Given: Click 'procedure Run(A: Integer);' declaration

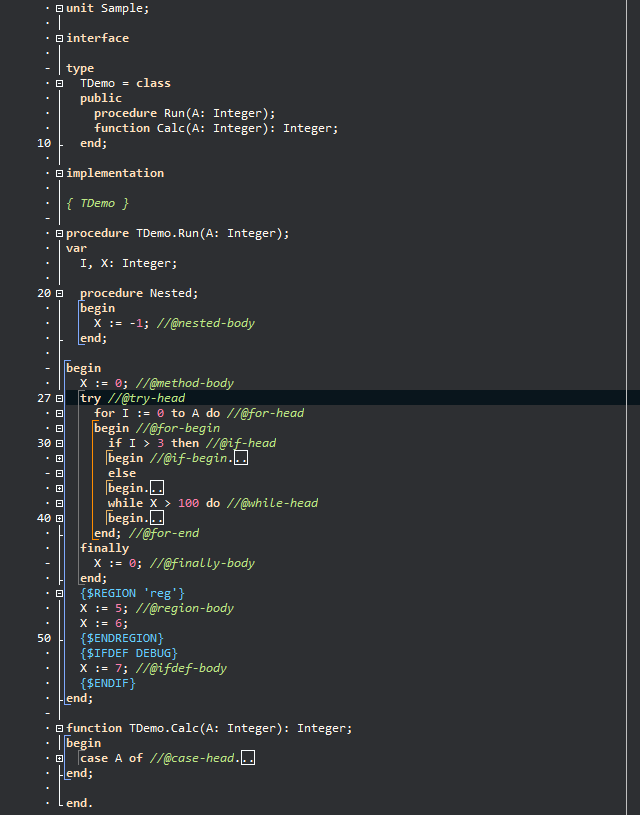Looking at the screenshot, I should [185, 113].
